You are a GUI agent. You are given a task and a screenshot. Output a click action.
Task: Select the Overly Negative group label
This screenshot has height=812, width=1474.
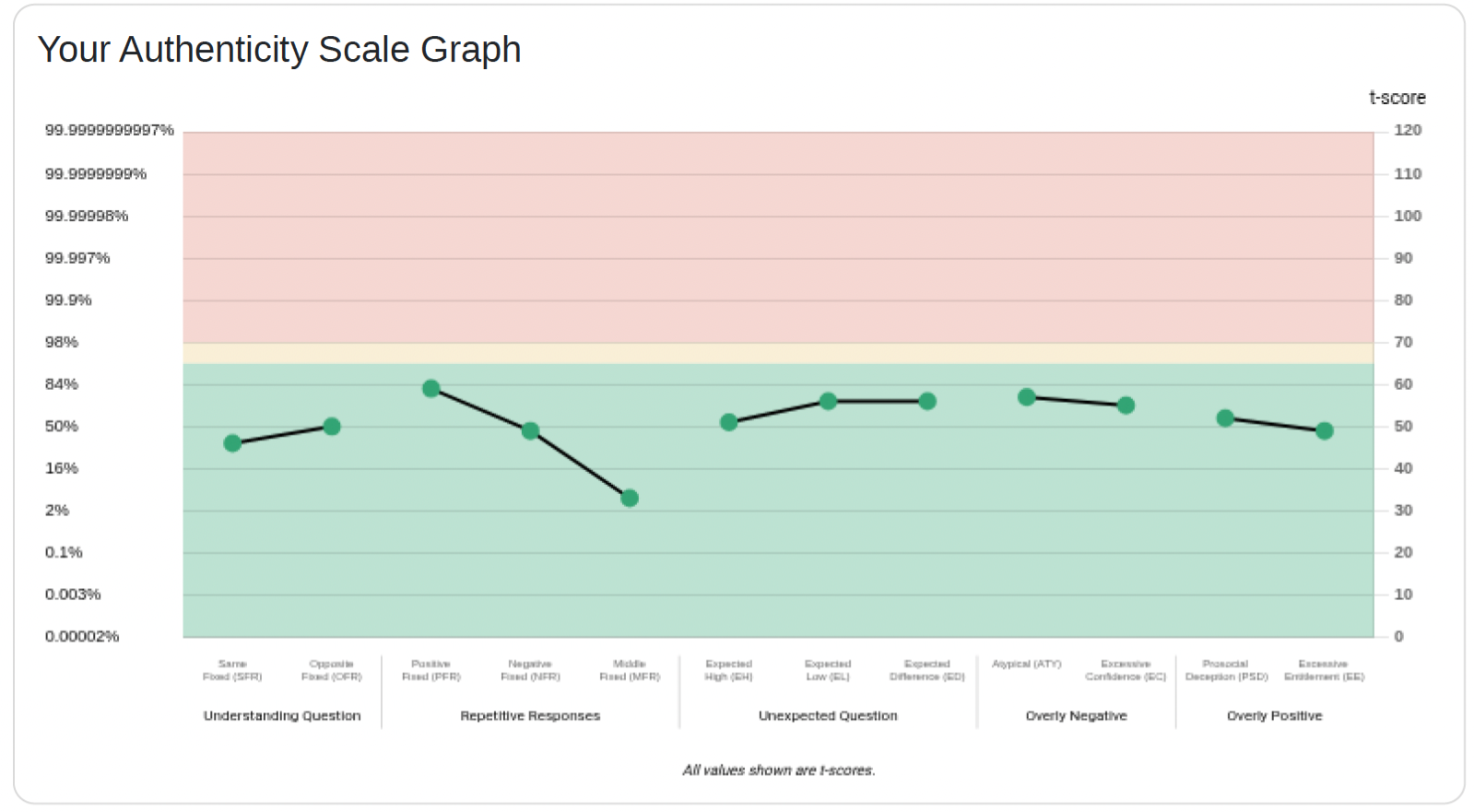coord(1077,716)
